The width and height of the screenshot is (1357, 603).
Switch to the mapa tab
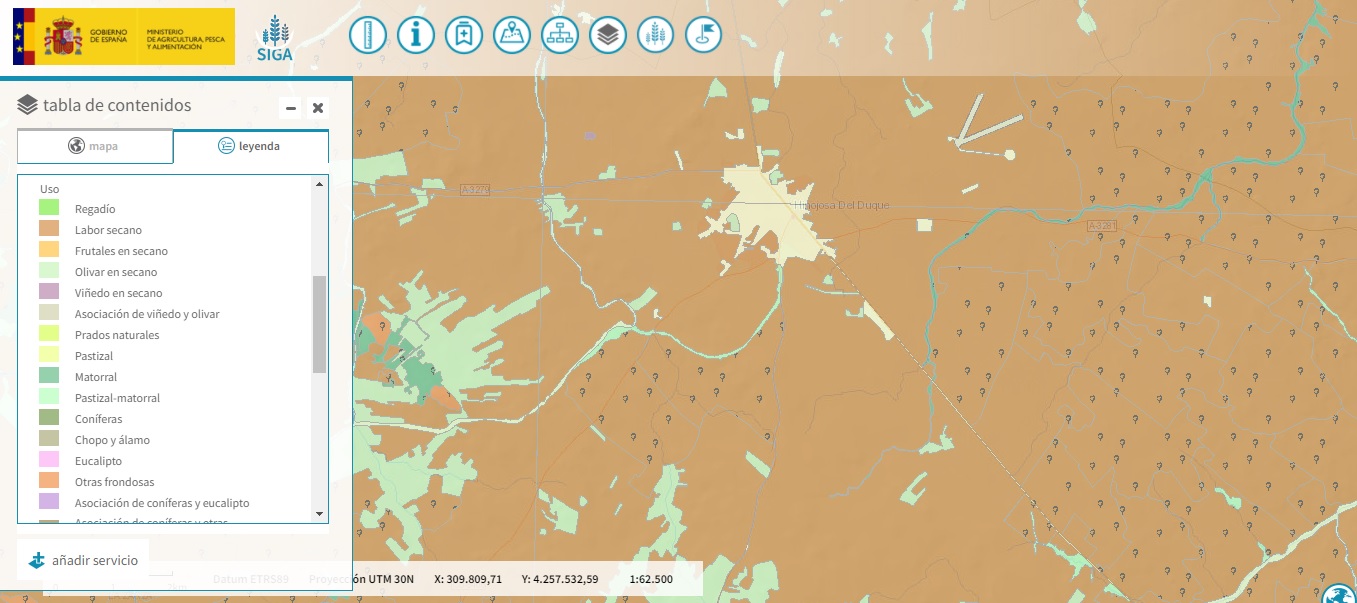(x=95, y=146)
